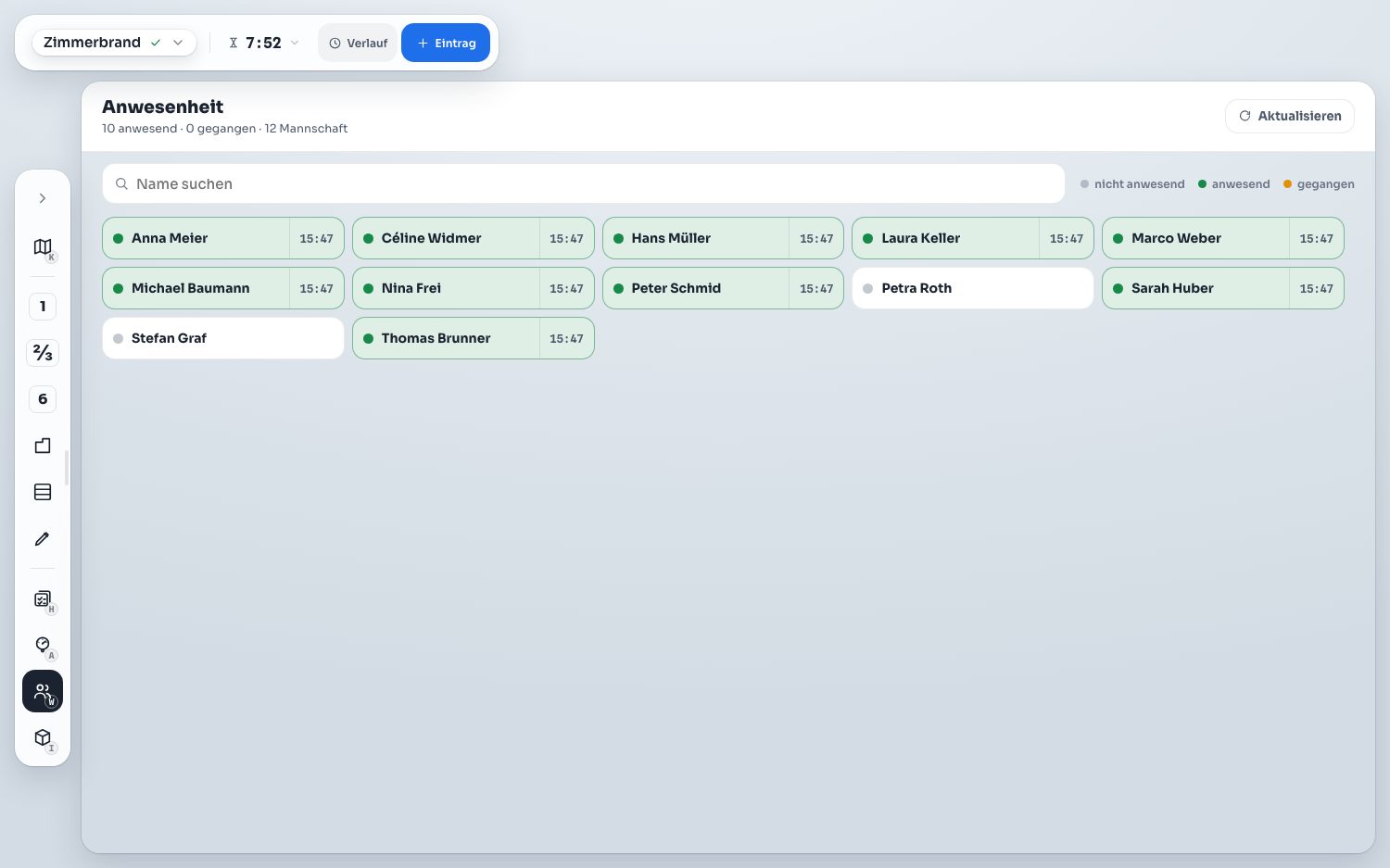Click the 15:47 time on Peter Schmid
Image resolution: width=1390 pixels, height=868 pixels.
click(816, 288)
